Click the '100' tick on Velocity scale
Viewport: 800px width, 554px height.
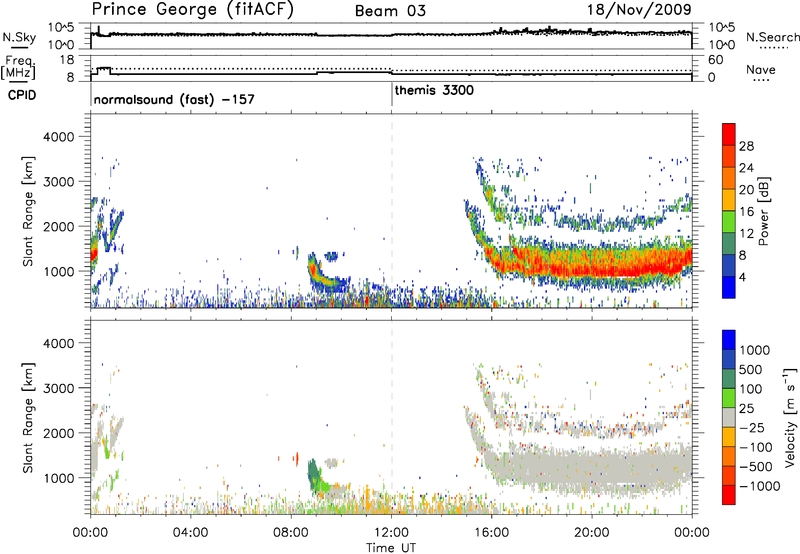pyautogui.click(x=751, y=389)
